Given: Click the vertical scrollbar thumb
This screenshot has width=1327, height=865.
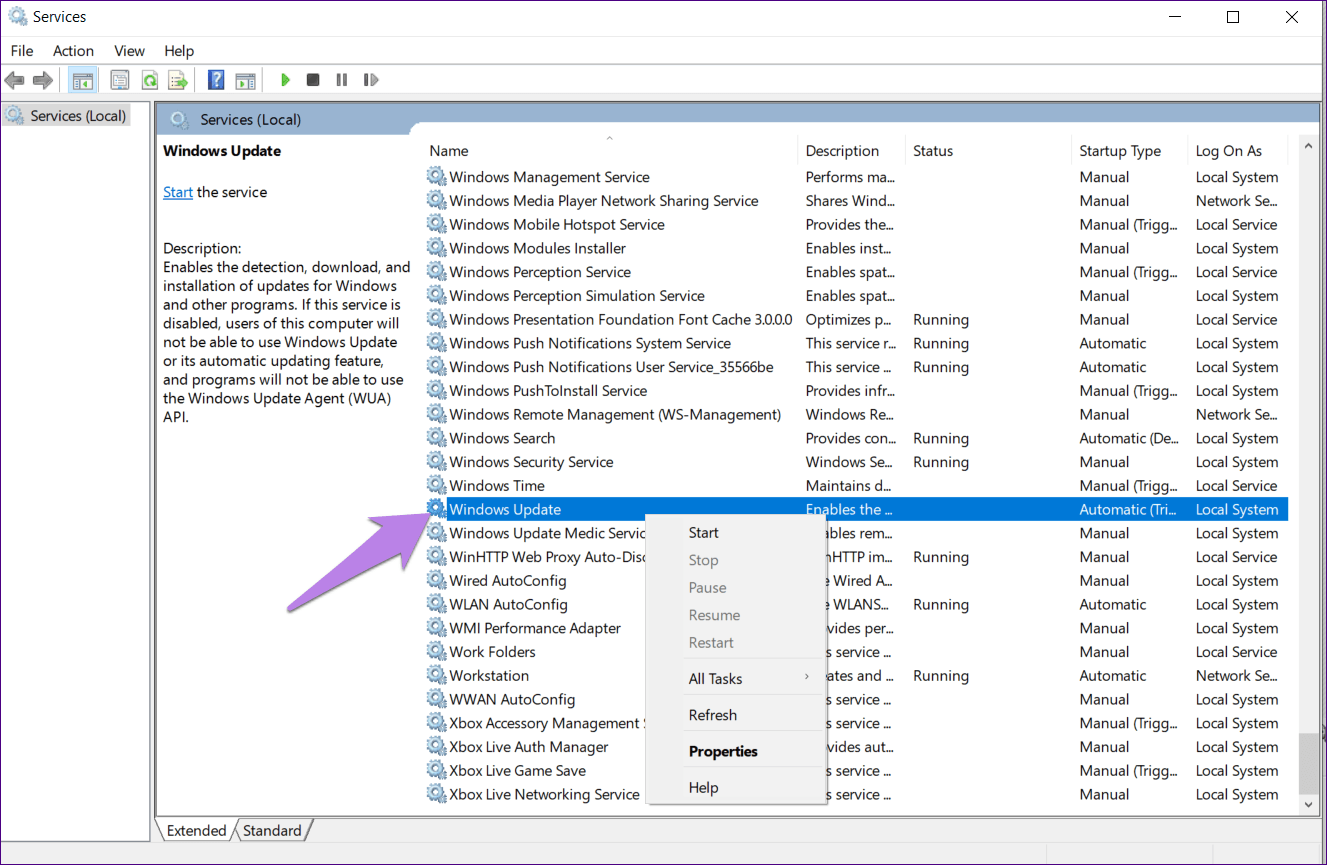Looking at the screenshot, I should point(1308,762).
